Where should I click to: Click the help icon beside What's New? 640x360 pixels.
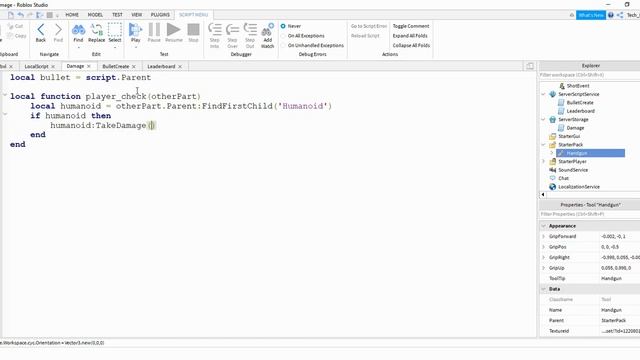(x=611, y=15)
